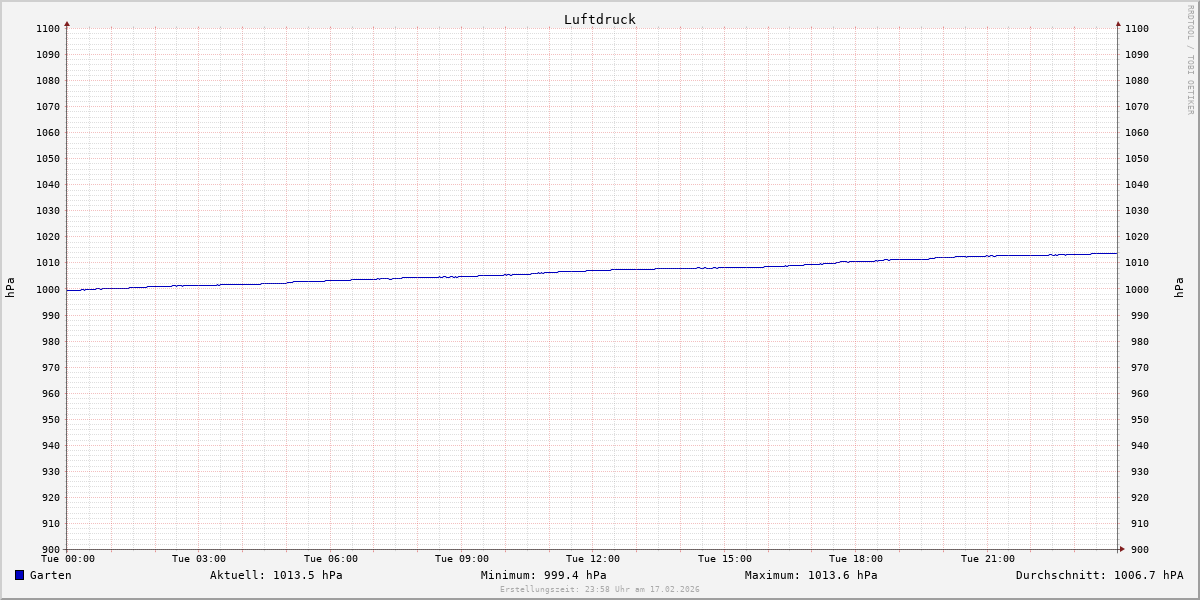This screenshot has width=1200, height=600.
Task: Click the Tue 00:00 time axis label
Action: 68,559
